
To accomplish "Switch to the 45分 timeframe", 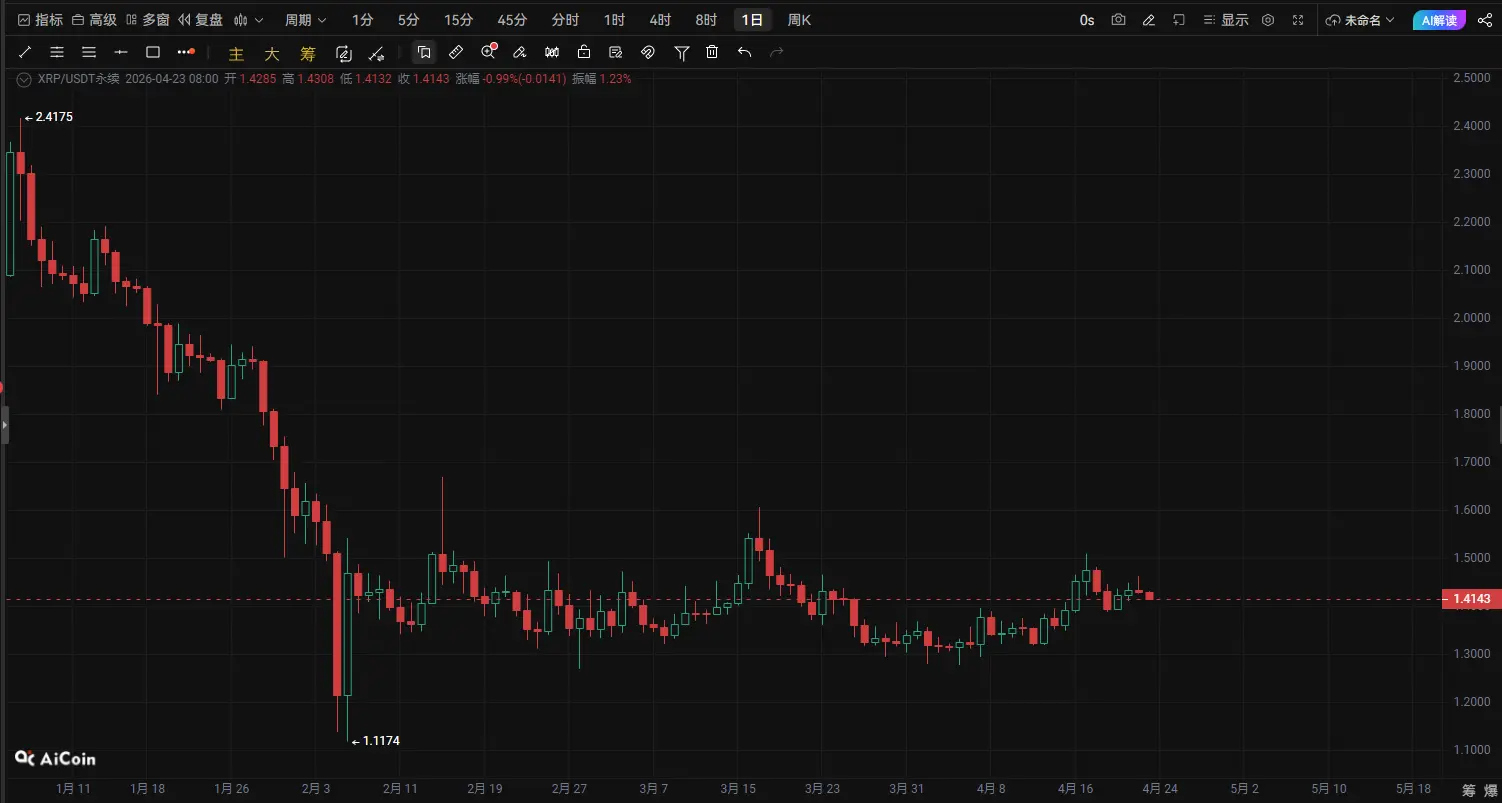I will coord(512,20).
